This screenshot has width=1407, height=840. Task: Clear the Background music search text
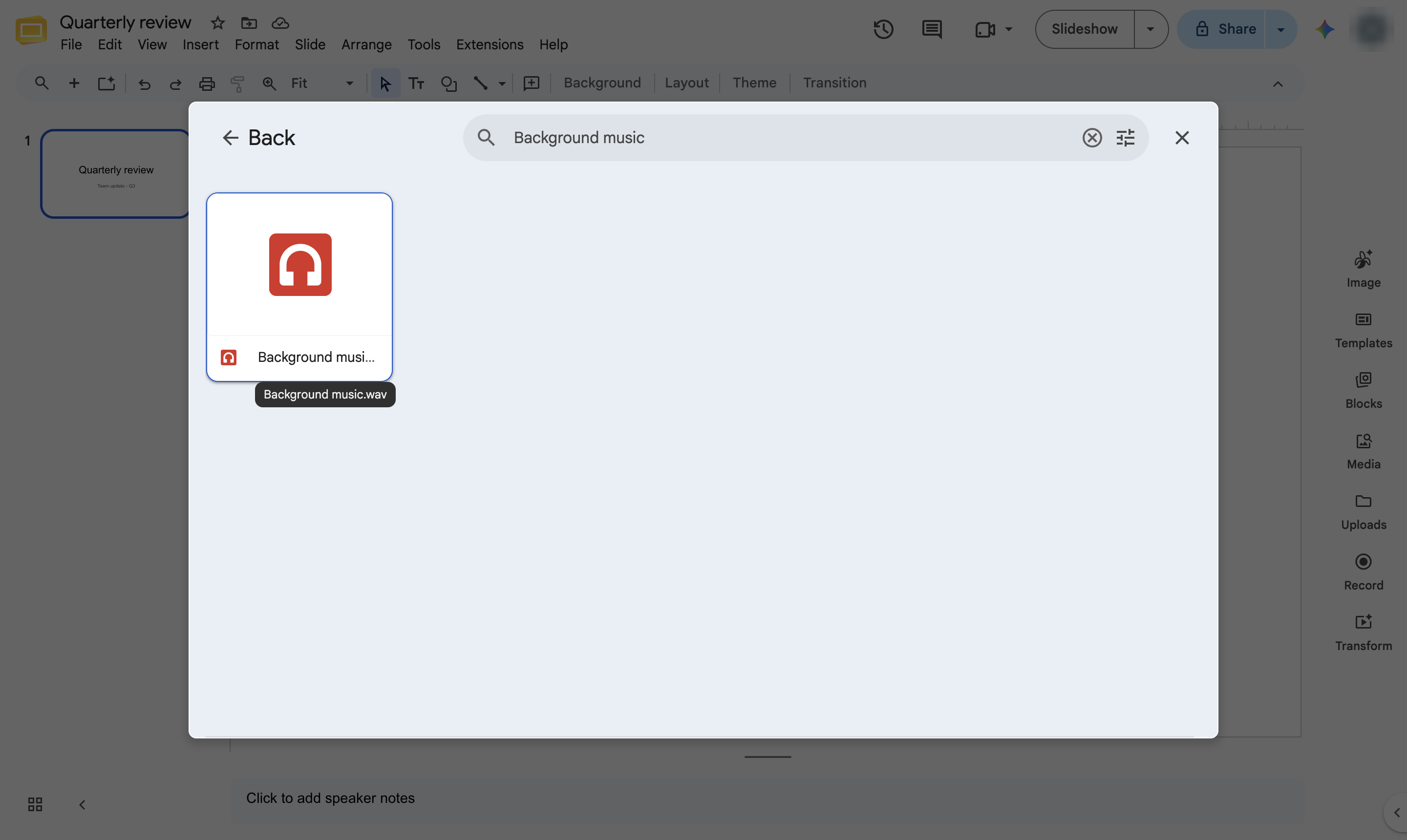pos(1091,138)
